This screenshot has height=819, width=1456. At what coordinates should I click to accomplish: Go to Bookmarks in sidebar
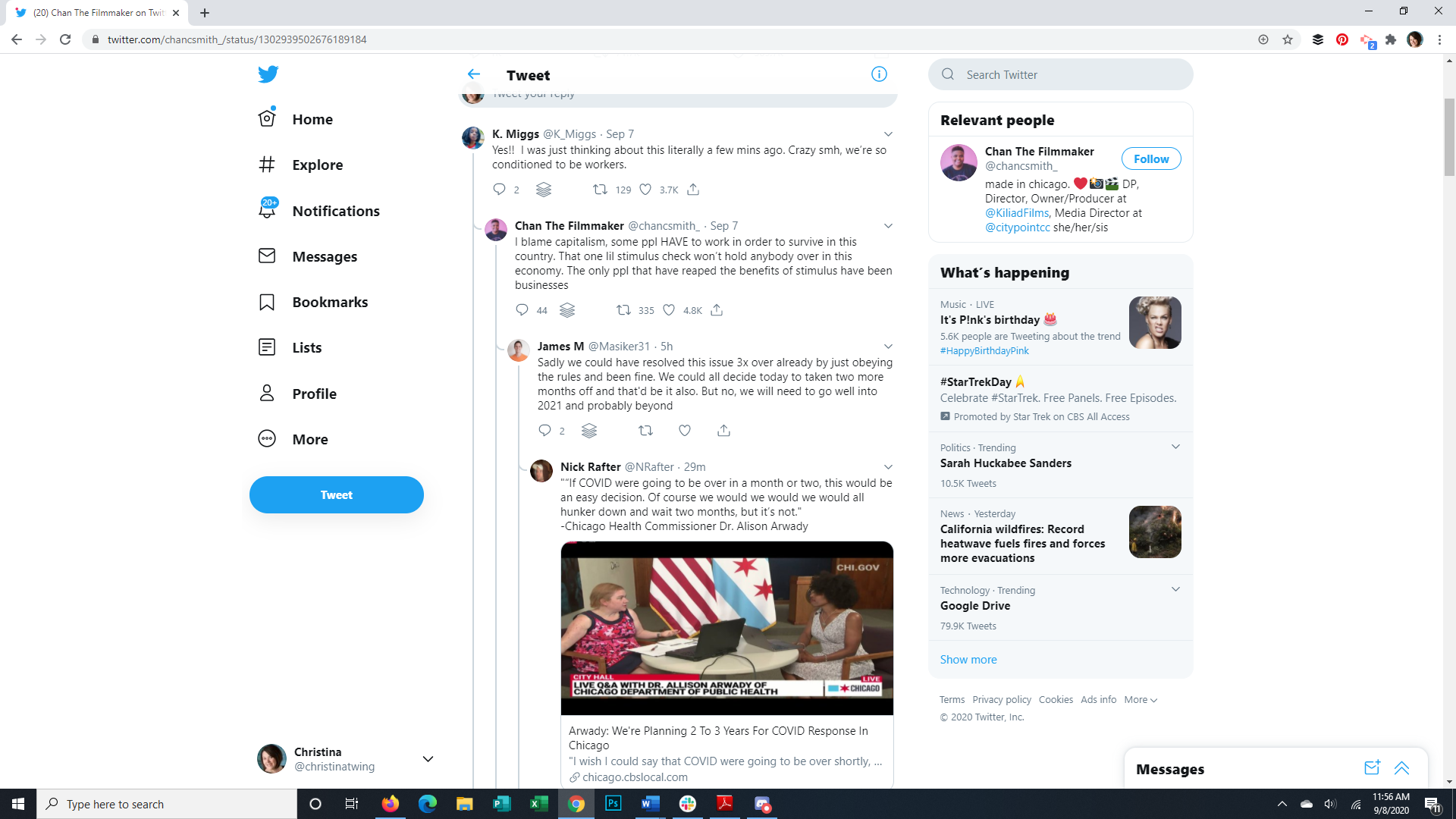coord(330,302)
